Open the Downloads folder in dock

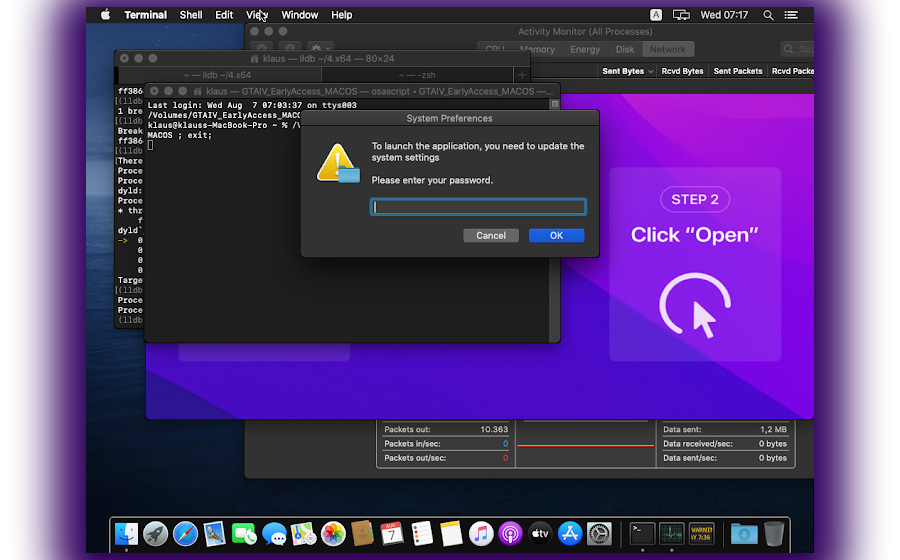pos(743,534)
